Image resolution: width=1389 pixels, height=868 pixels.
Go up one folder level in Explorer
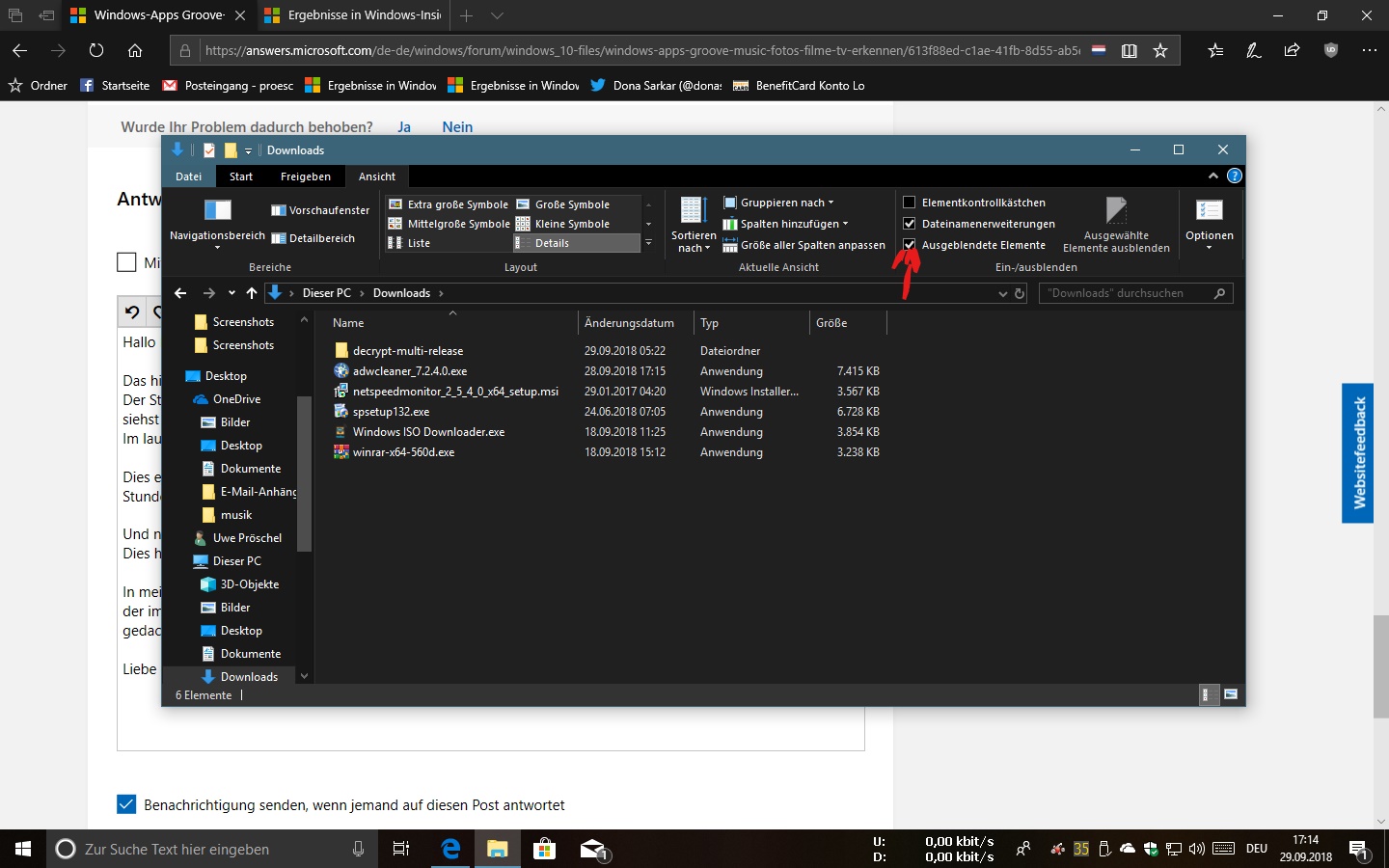252,293
